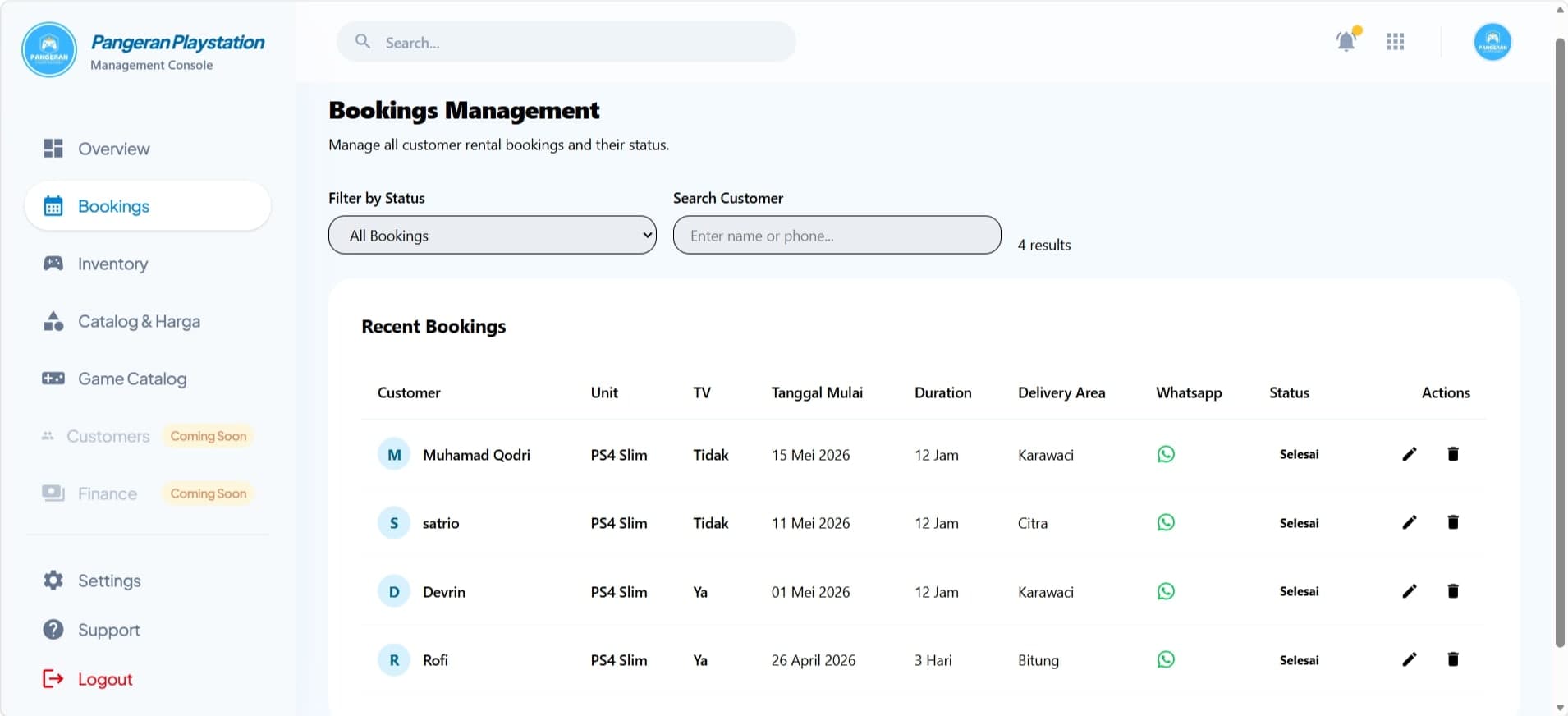The image size is (1568, 716).
Task: Click the Unit column header
Action: 604,392
